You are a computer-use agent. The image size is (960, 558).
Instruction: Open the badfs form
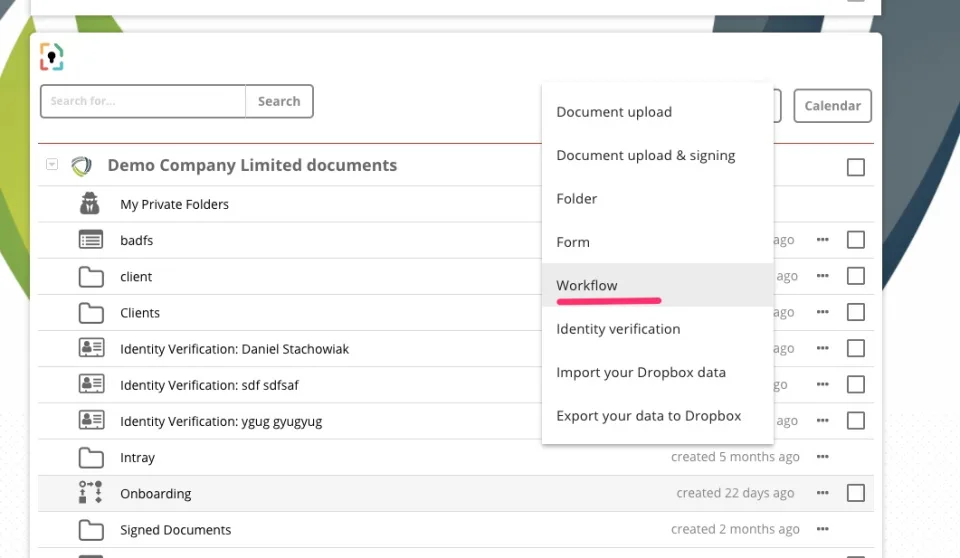137,240
